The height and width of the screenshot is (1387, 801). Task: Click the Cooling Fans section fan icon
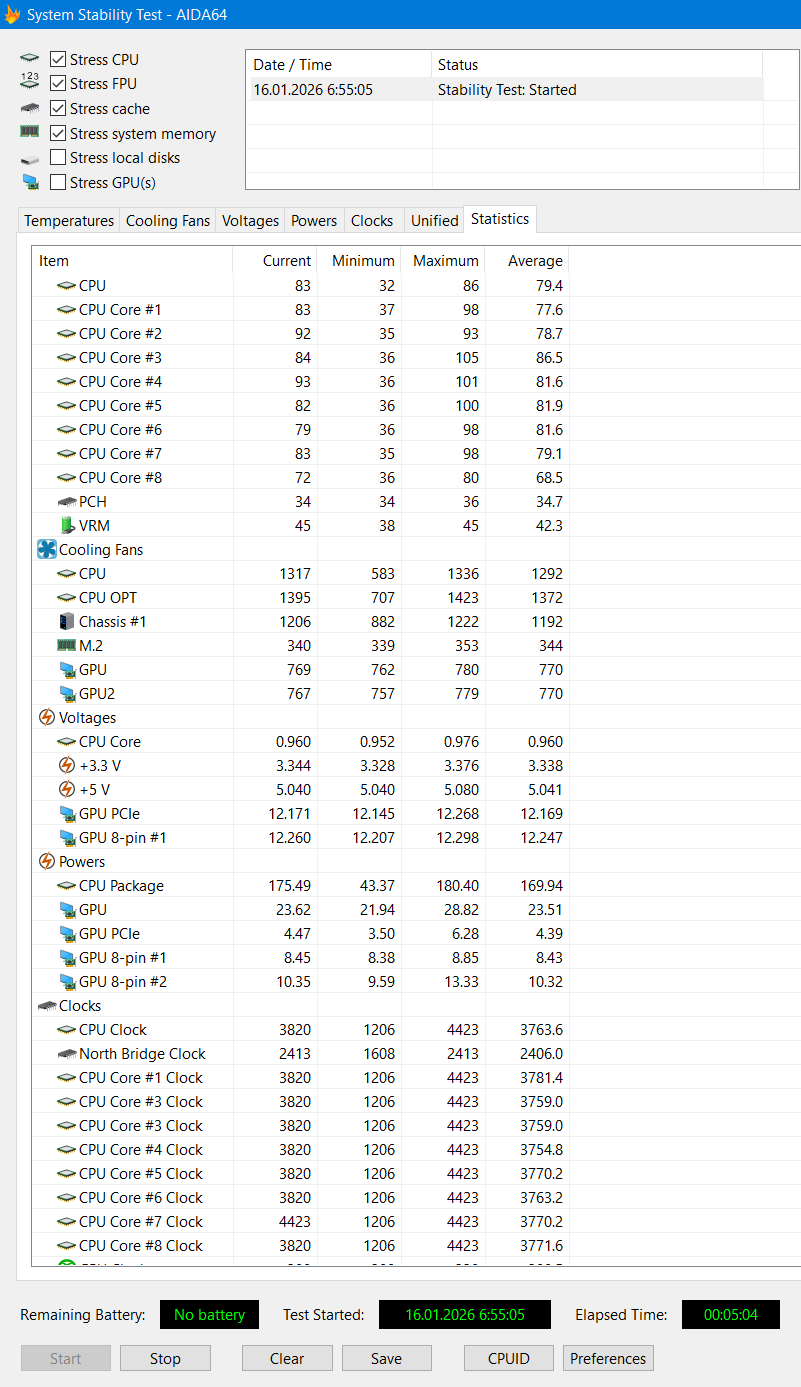point(47,549)
